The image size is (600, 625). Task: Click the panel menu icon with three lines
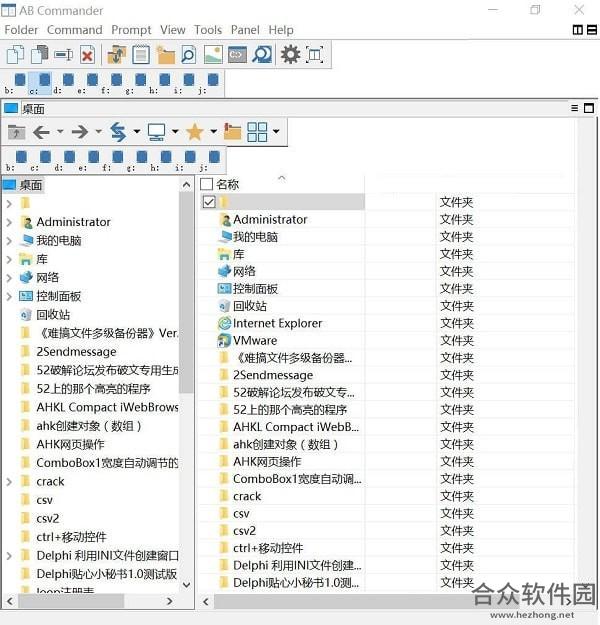pyautogui.click(x=574, y=108)
